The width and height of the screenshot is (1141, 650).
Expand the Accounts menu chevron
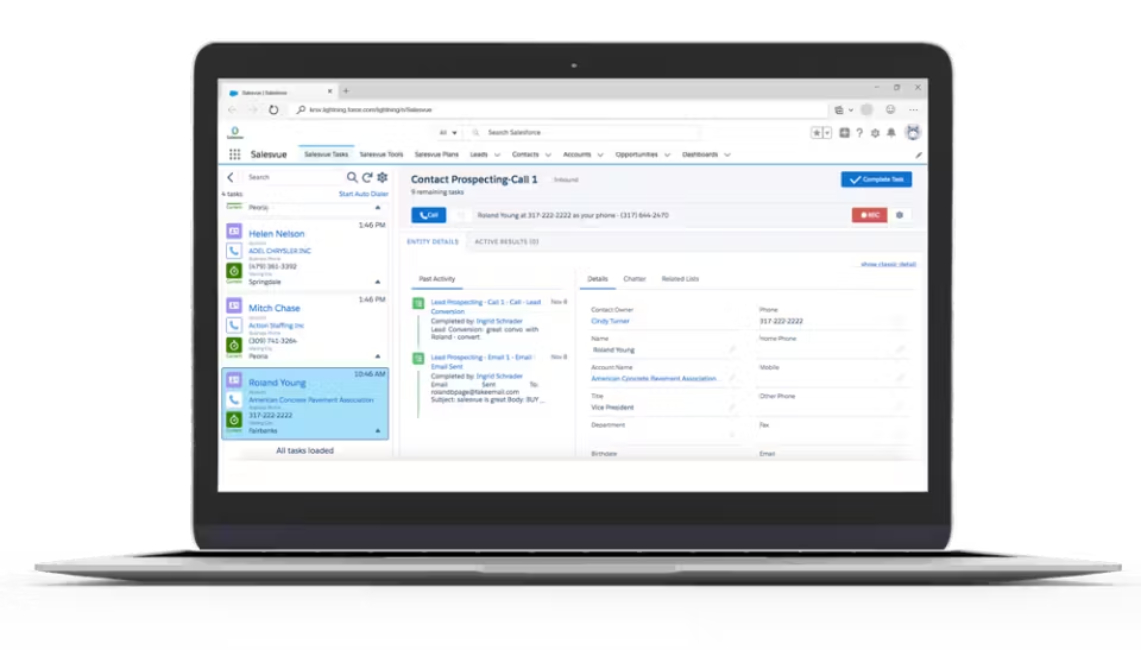coord(600,155)
